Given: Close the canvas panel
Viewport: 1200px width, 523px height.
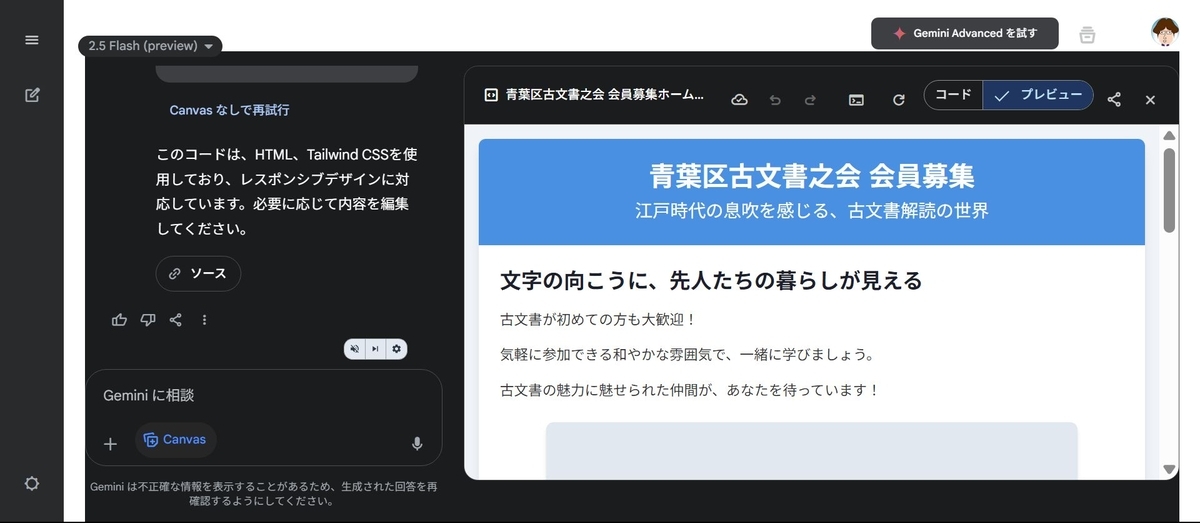Looking at the screenshot, I should coord(1150,100).
